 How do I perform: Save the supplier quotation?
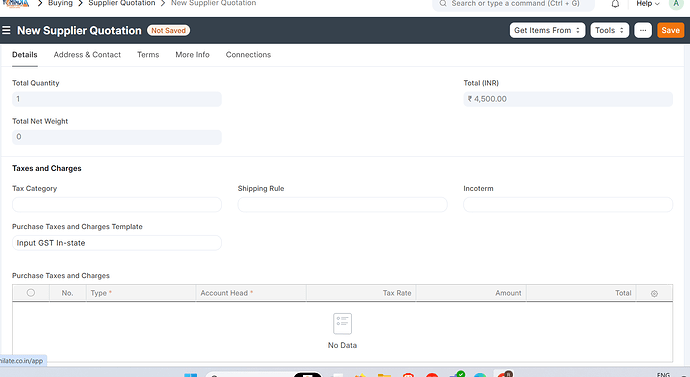point(670,30)
